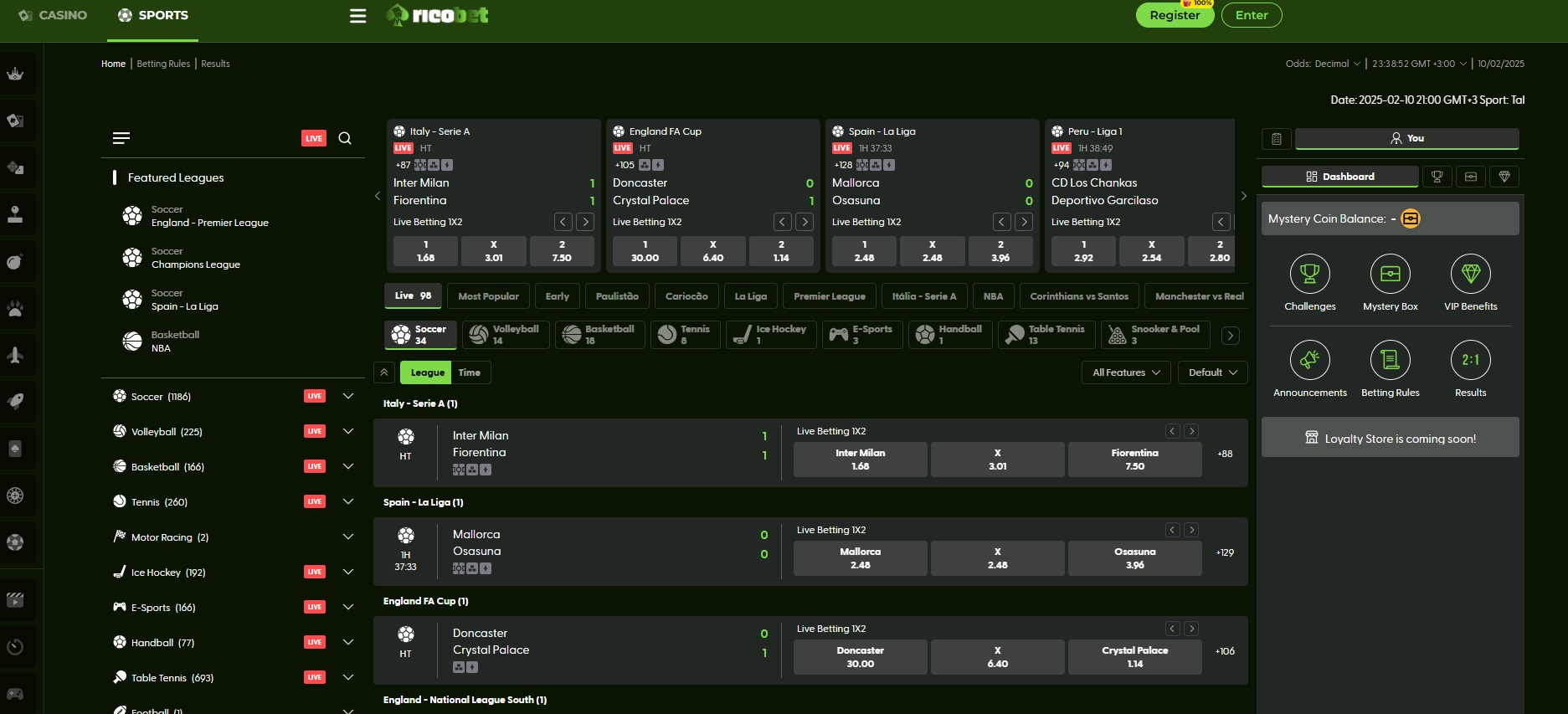Open +129 more markets for Mallorca match
This screenshot has height=714, width=1568.
coord(1225,552)
